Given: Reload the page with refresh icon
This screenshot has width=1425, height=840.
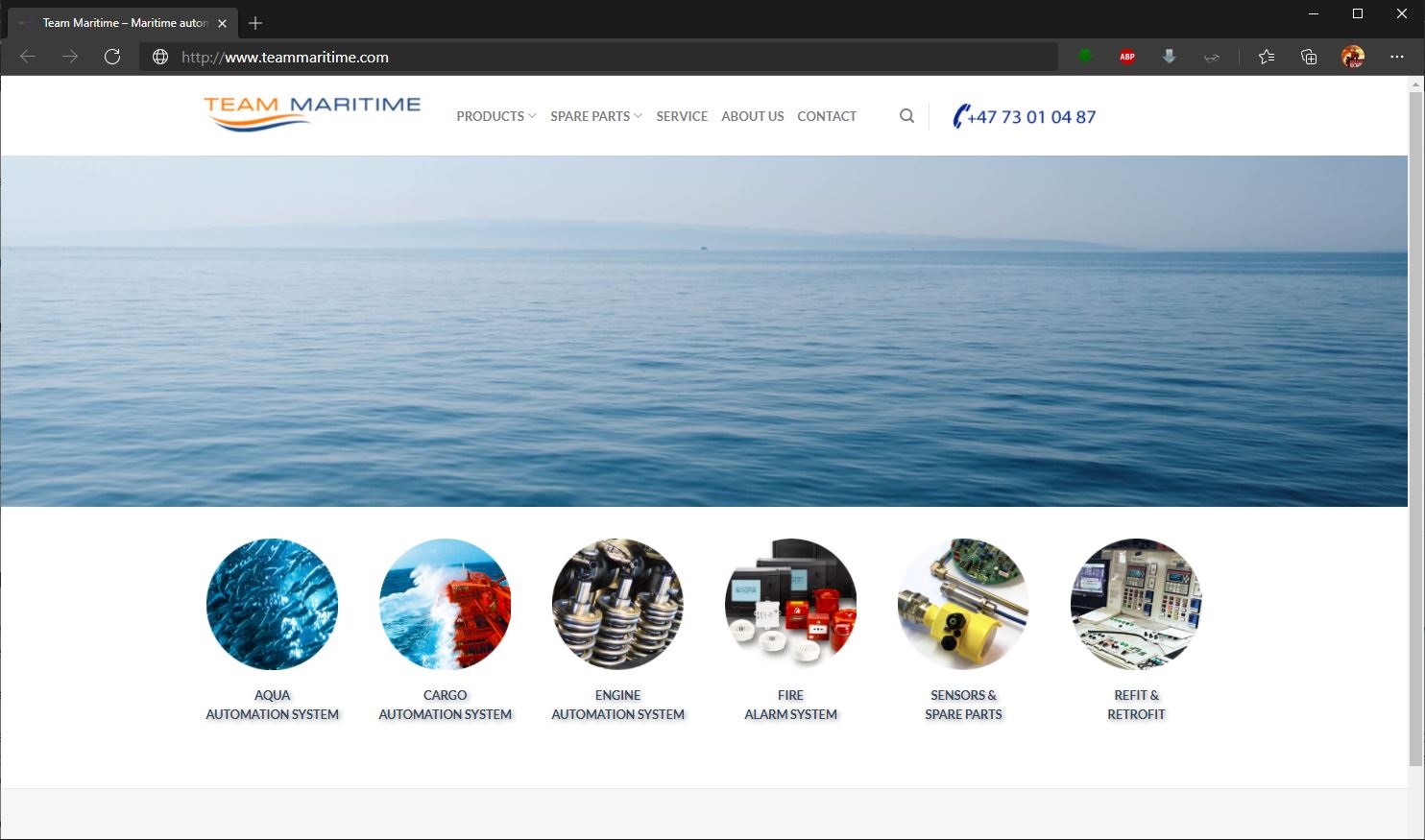Looking at the screenshot, I should (112, 57).
